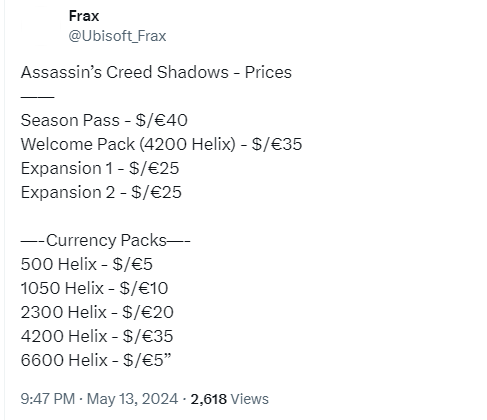Select the Expansion 2 price text
Image resolution: width=487 pixels, height=420 pixels.
[101, 192]
